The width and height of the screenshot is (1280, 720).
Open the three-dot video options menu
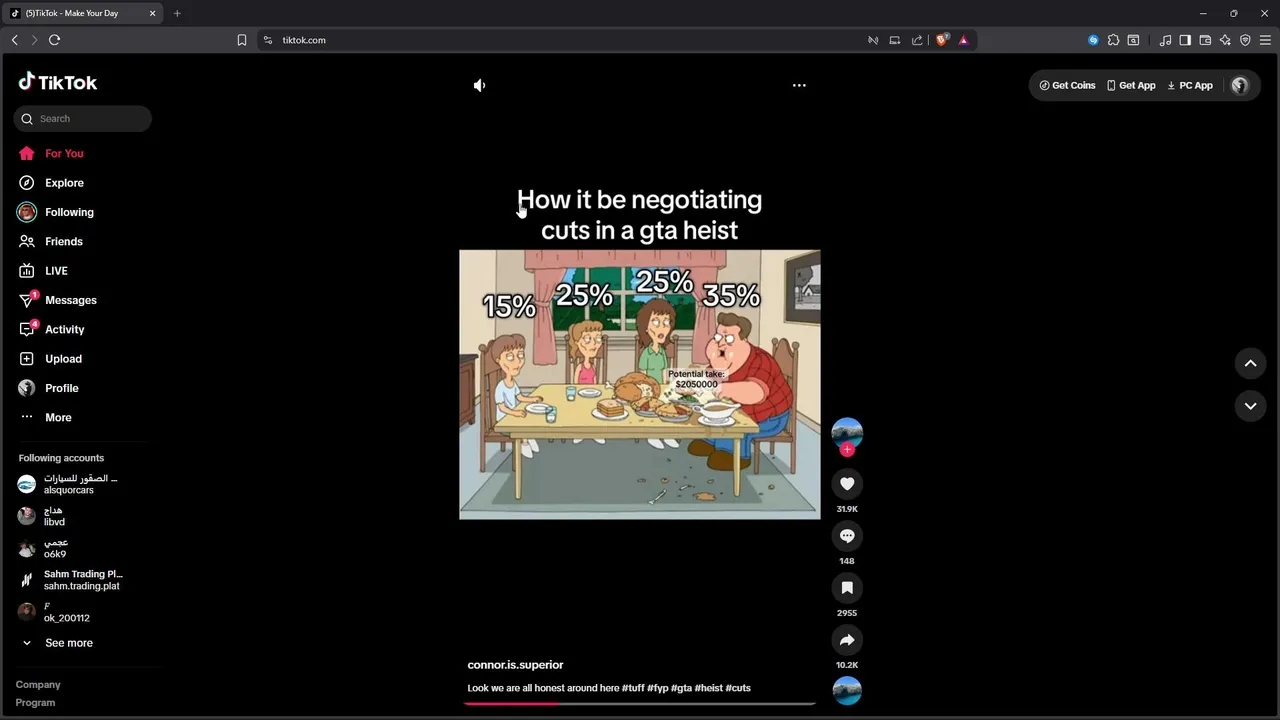(799, 86)
